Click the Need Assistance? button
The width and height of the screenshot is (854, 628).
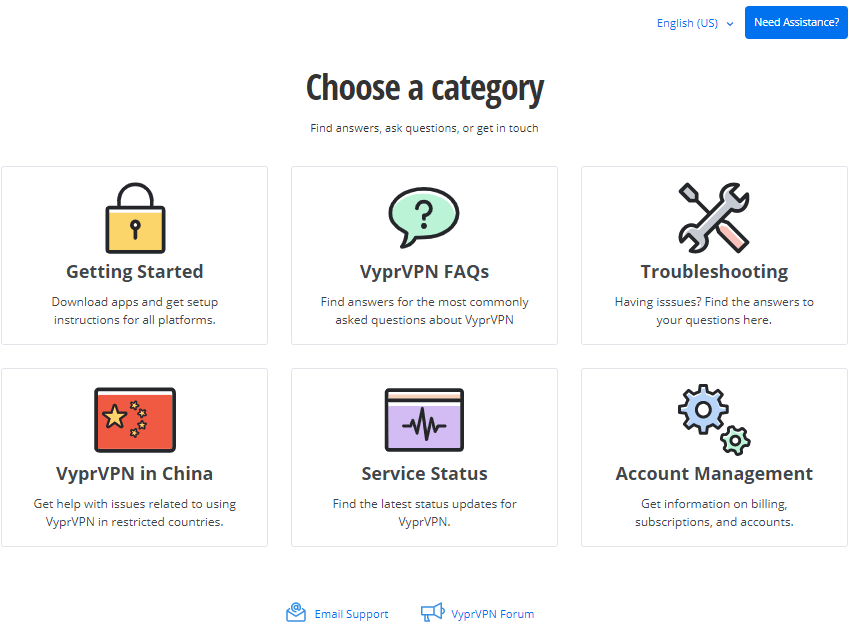pos(796,22)
